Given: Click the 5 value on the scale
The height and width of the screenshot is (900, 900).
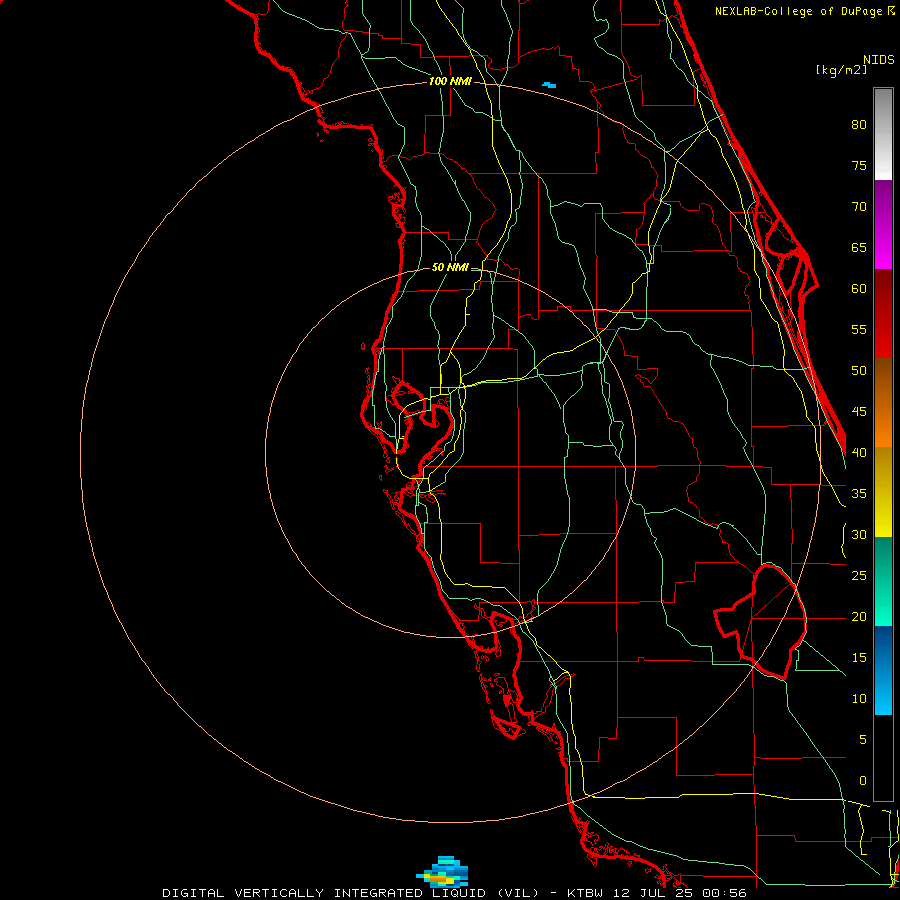Looking at the screenshot, I should [863, 739].
